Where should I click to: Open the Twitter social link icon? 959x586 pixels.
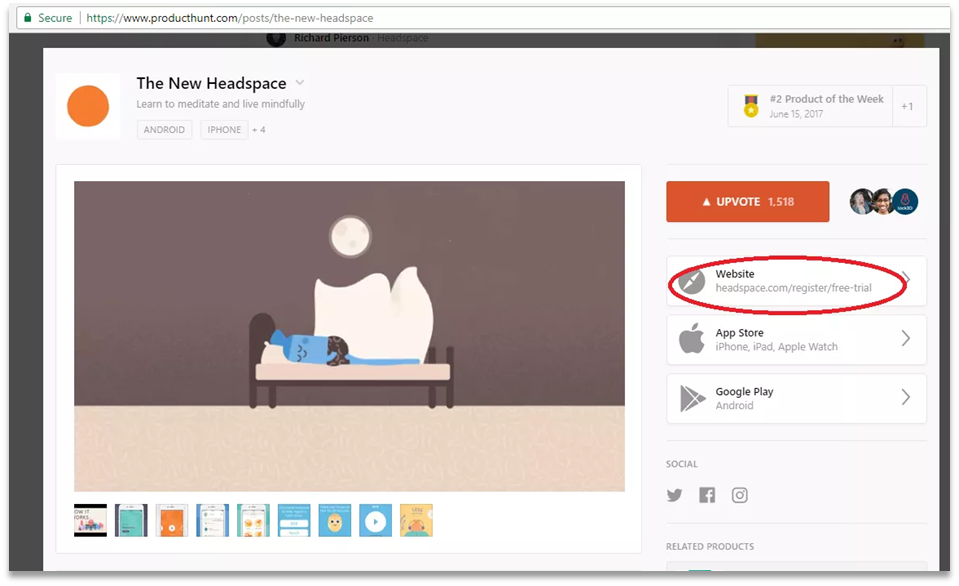pos(675,495)
